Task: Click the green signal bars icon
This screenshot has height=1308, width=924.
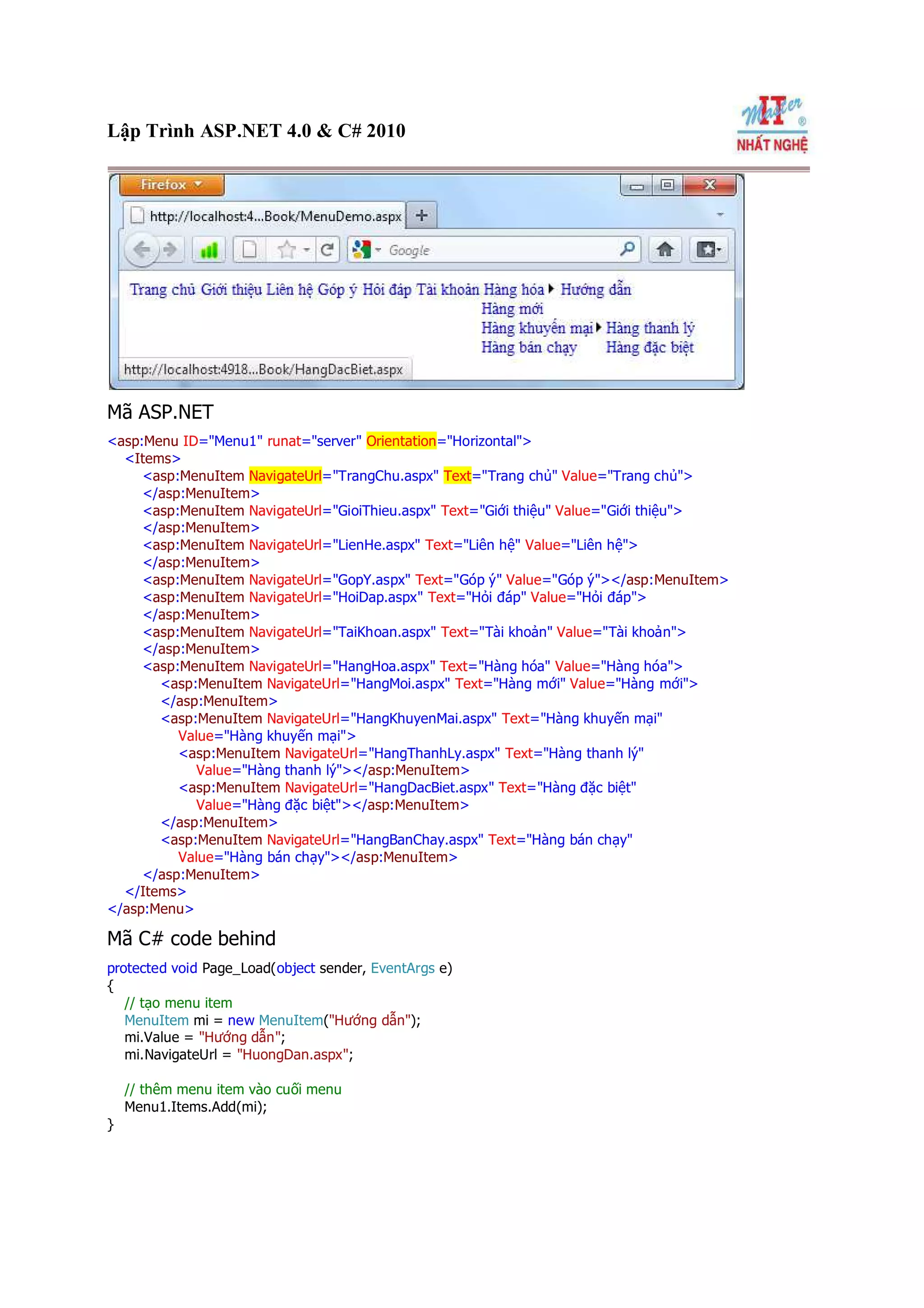Action: coord(209,250)
